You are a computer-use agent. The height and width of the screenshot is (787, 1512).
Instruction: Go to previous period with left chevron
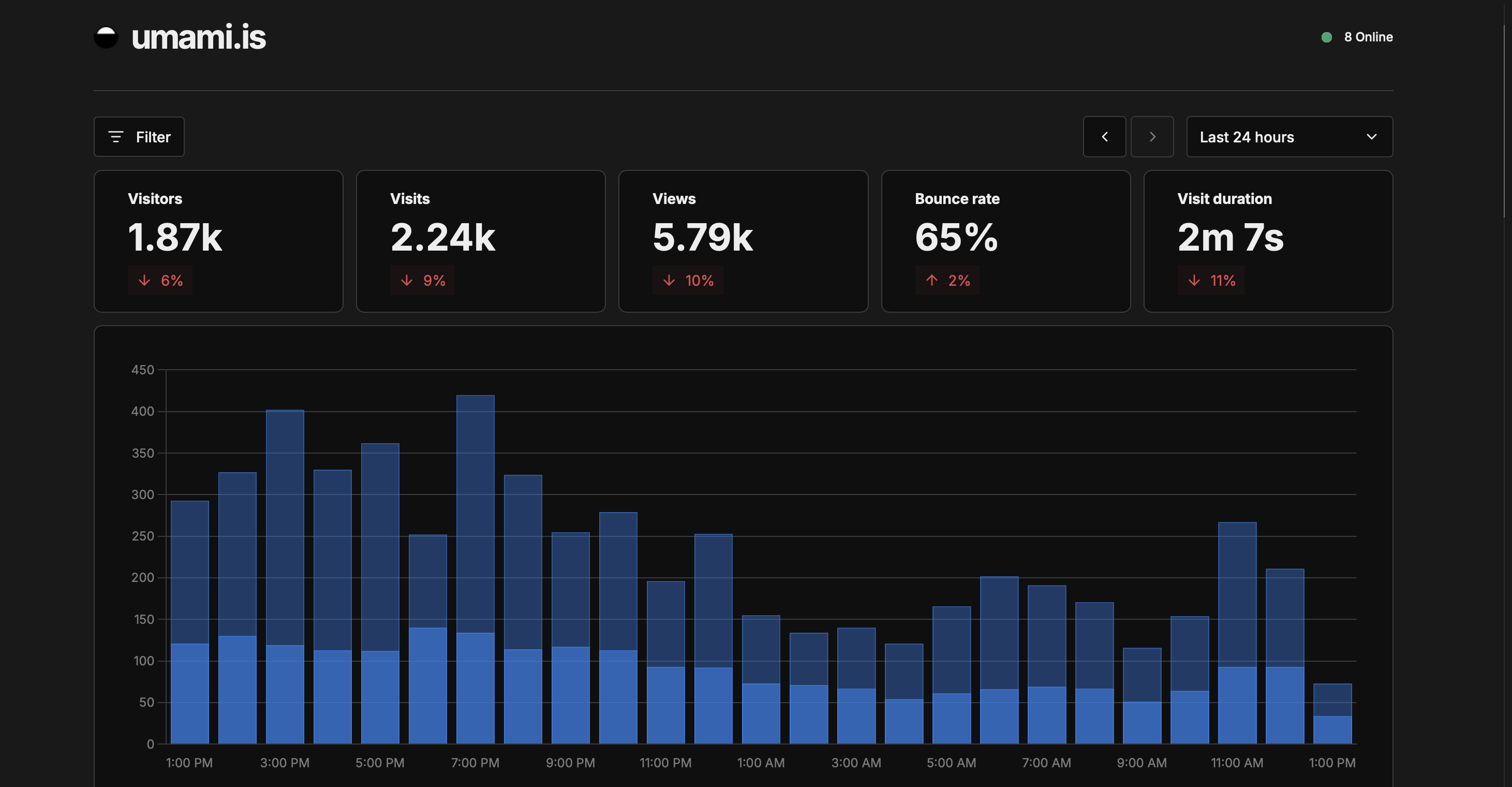[x=1104, y=137]
